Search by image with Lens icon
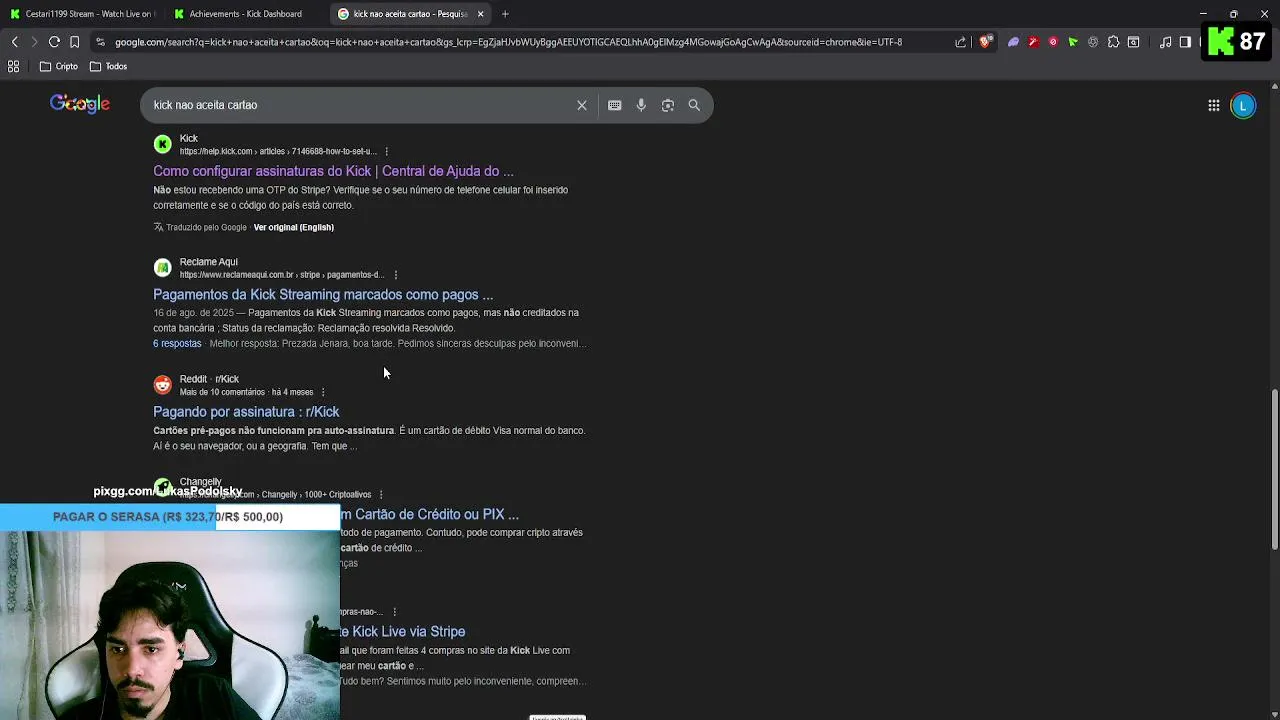 click(668, 105)
